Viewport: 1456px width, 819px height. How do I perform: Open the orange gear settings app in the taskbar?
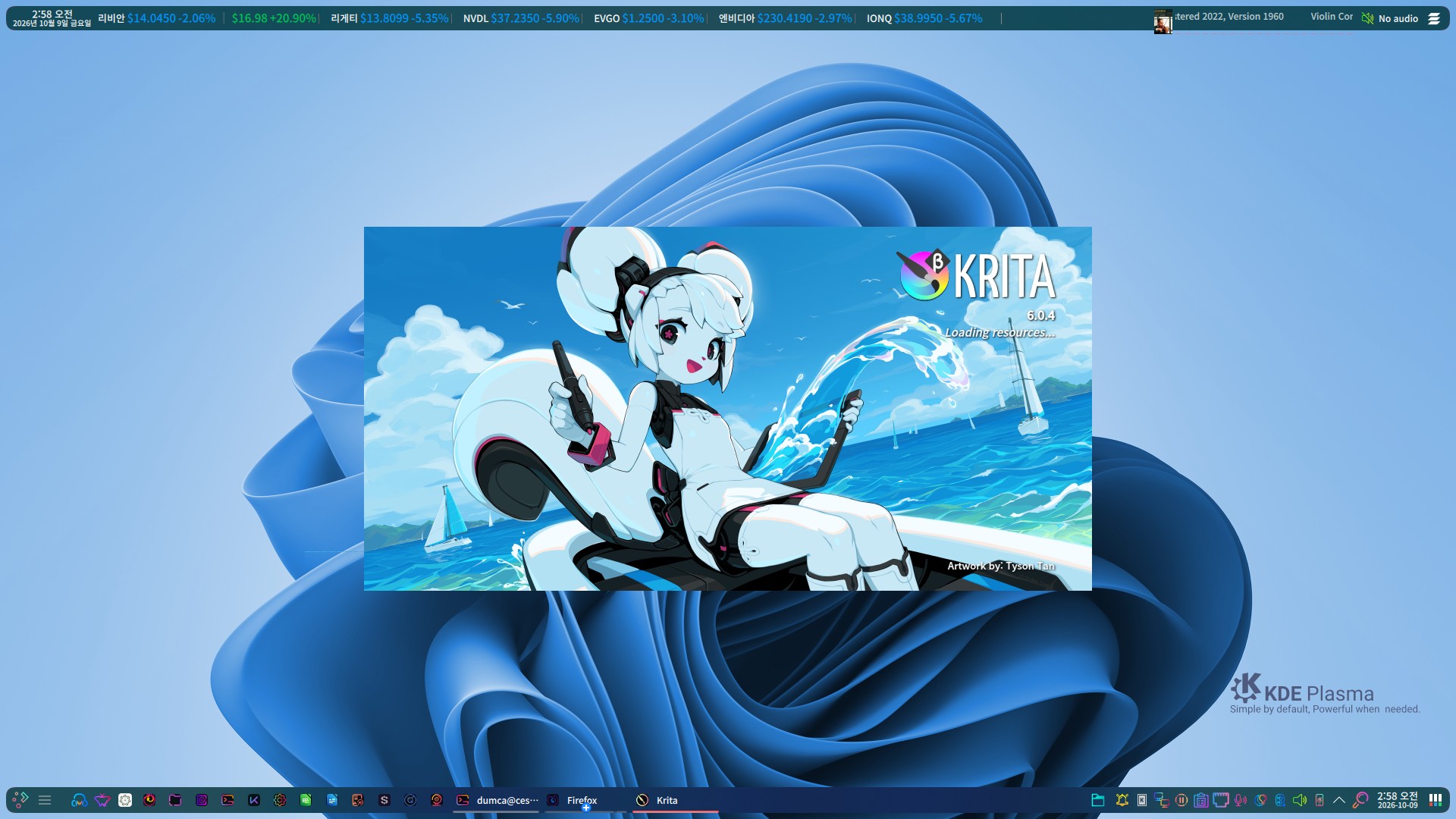click(x=280, y=800)
